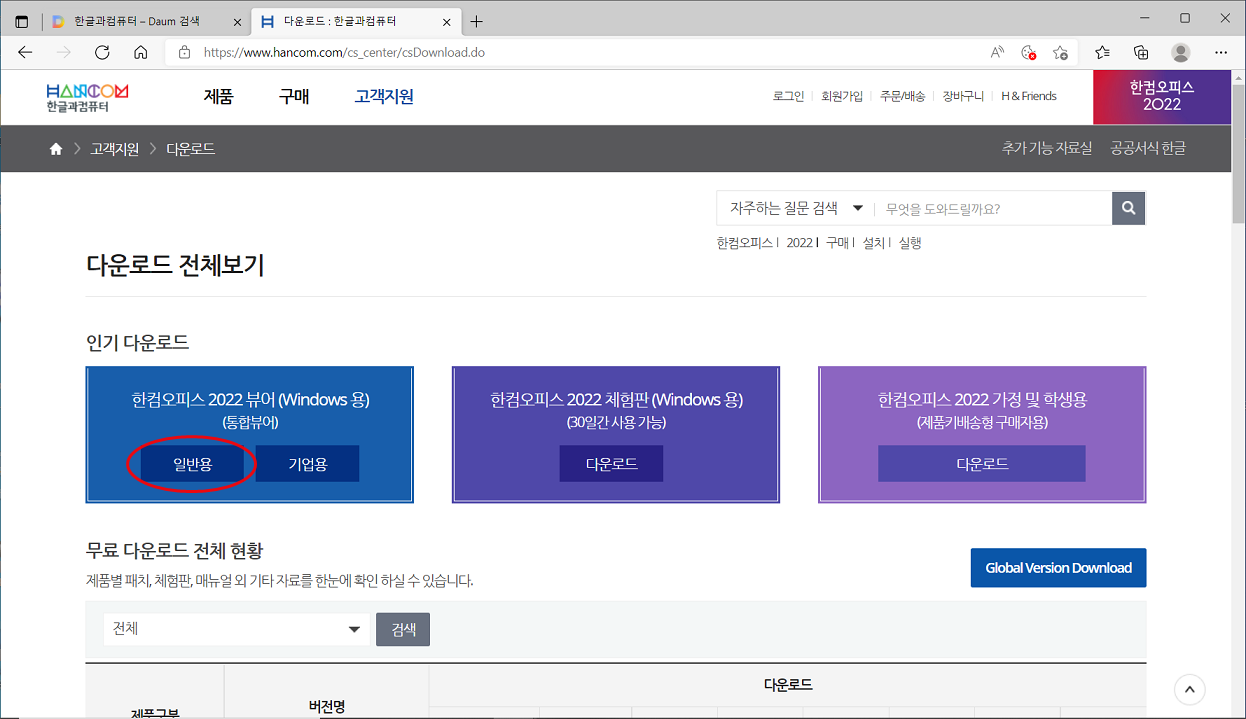
Task: Select 다운로드 in the breadcrumb
Action: [191, 149]
